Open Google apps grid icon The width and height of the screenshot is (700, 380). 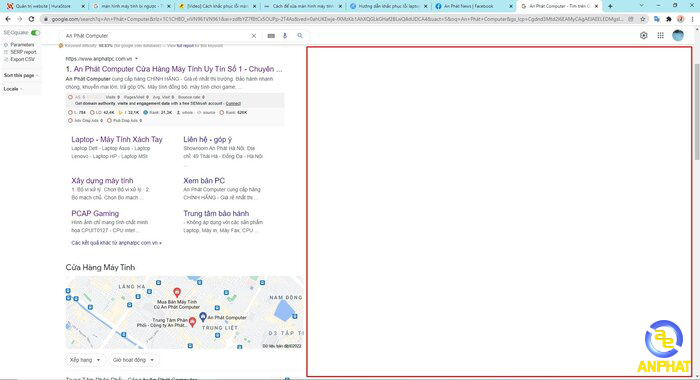coord(660,35)
